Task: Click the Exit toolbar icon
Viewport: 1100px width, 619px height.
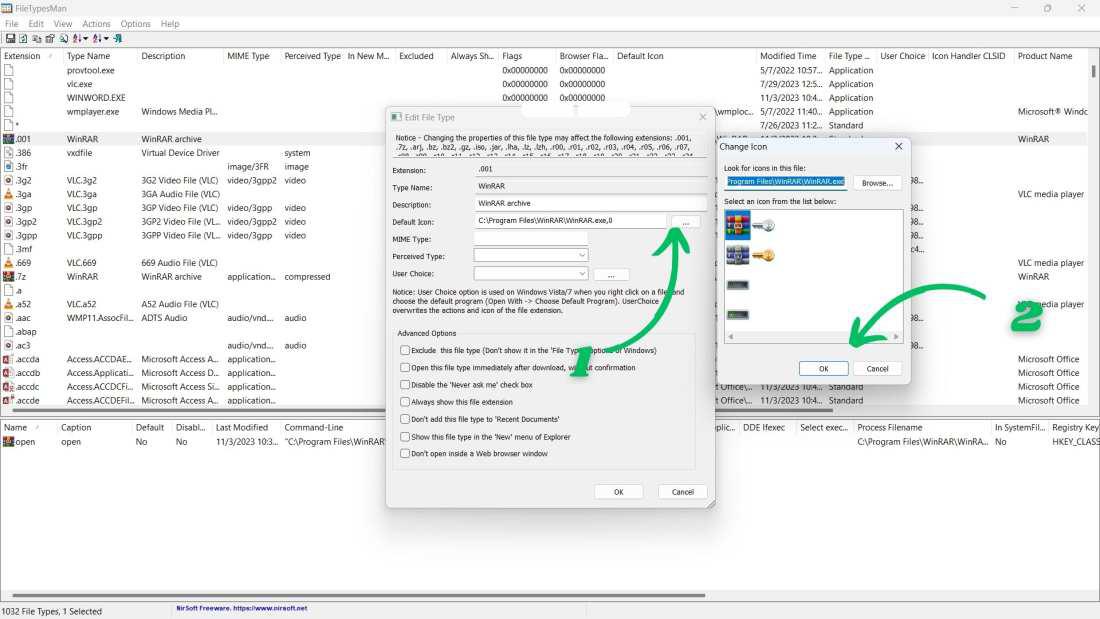Action: click(x=118, y=39)
